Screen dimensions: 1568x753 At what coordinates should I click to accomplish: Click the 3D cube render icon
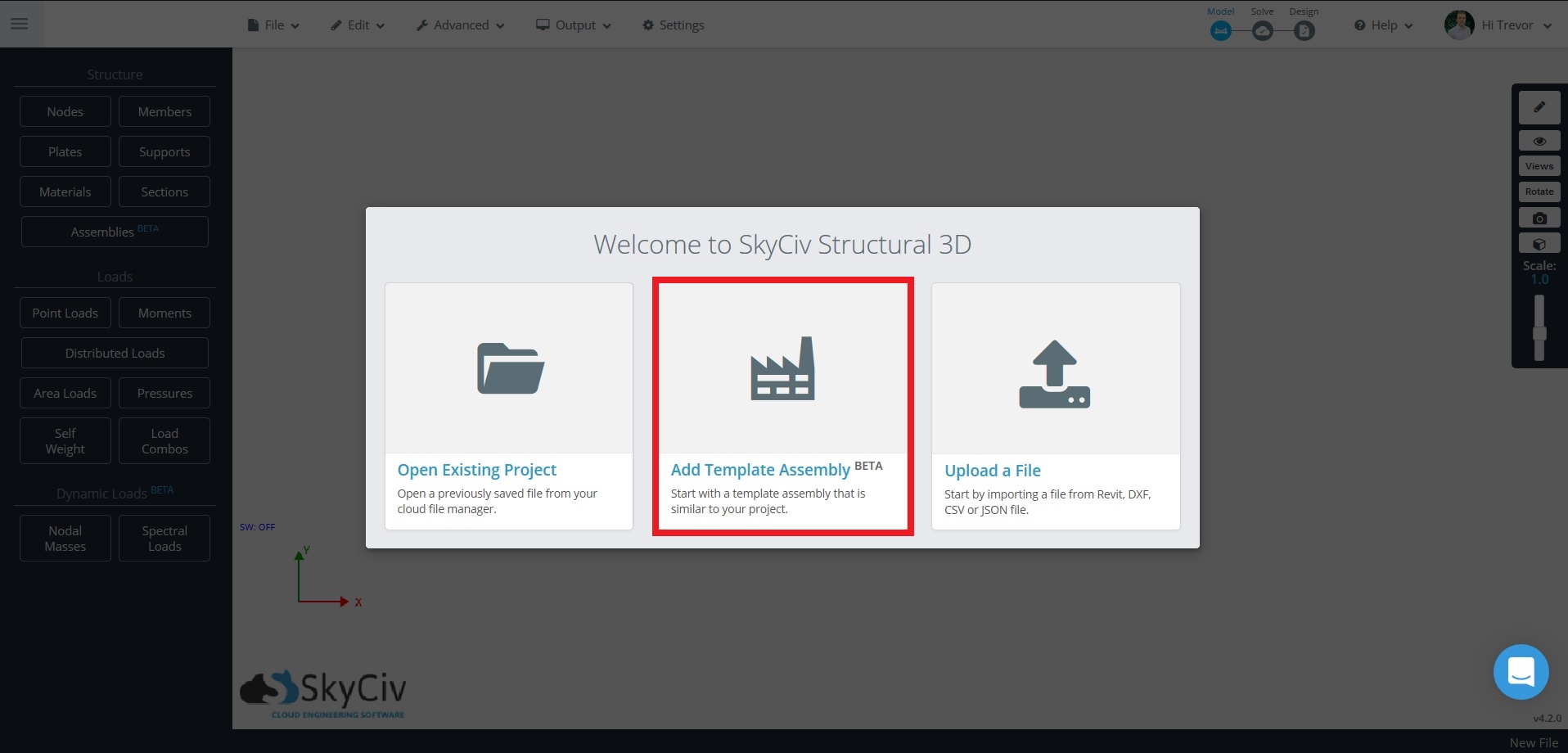[1539, 244]
